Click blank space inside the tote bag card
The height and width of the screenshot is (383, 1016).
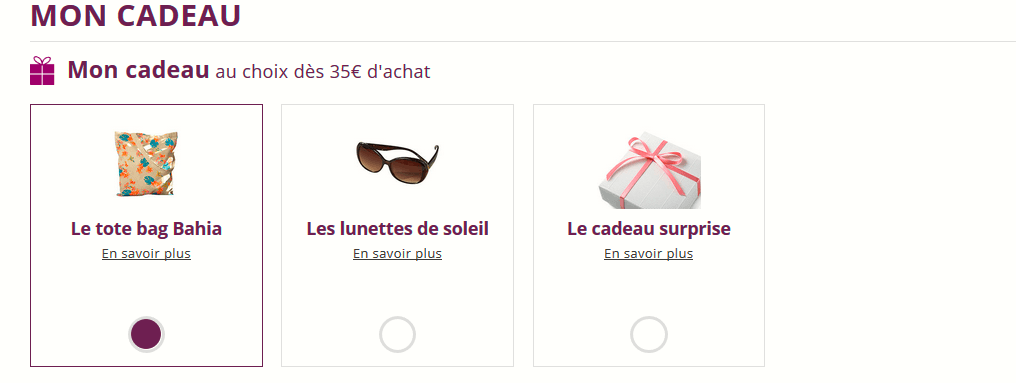[x=146, y=288]
